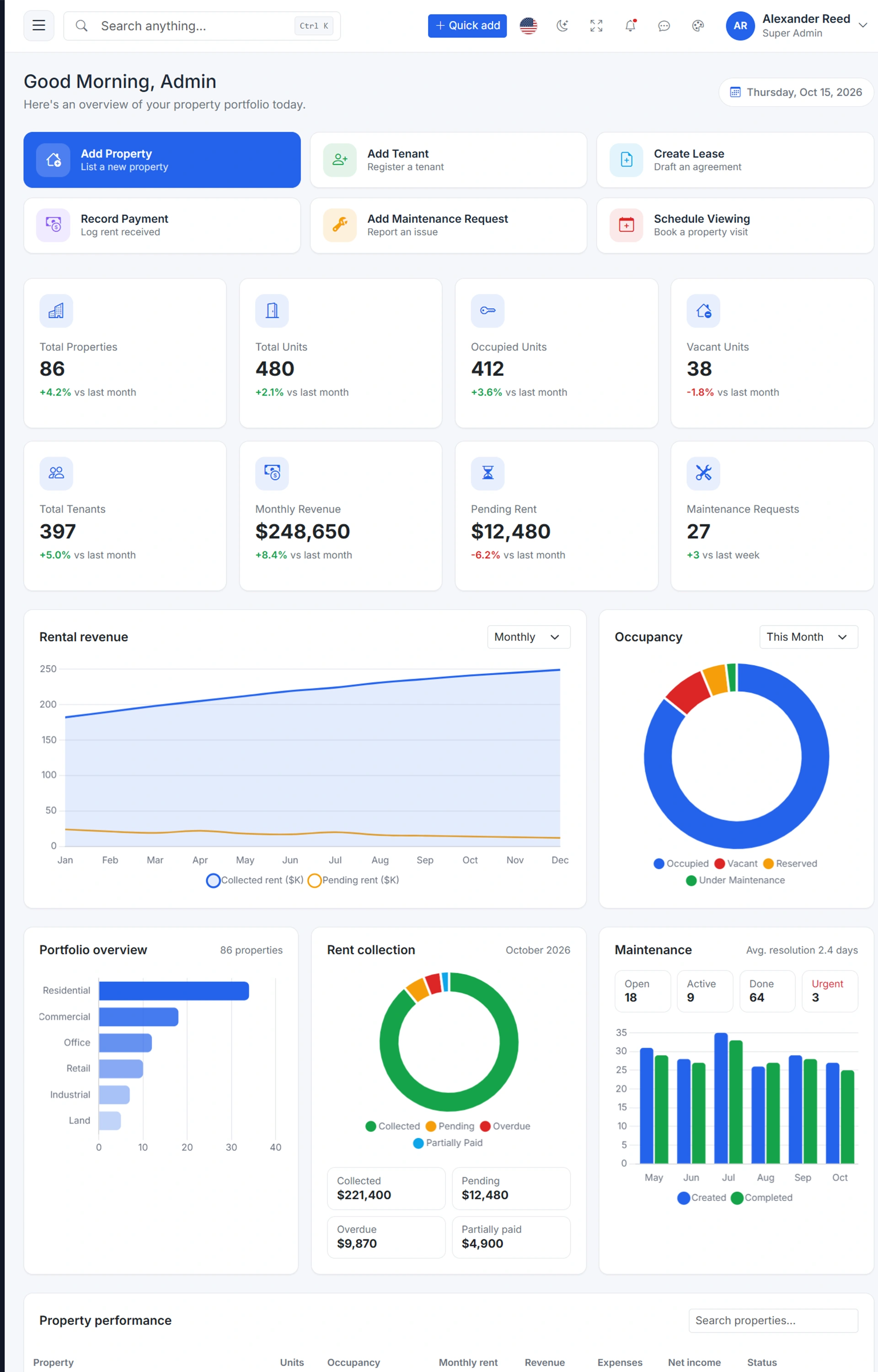Image resolution: width=878 pixels, height=1372 pixels.
Task: Toggle Under Maintenance legend item
Action: 735,880
